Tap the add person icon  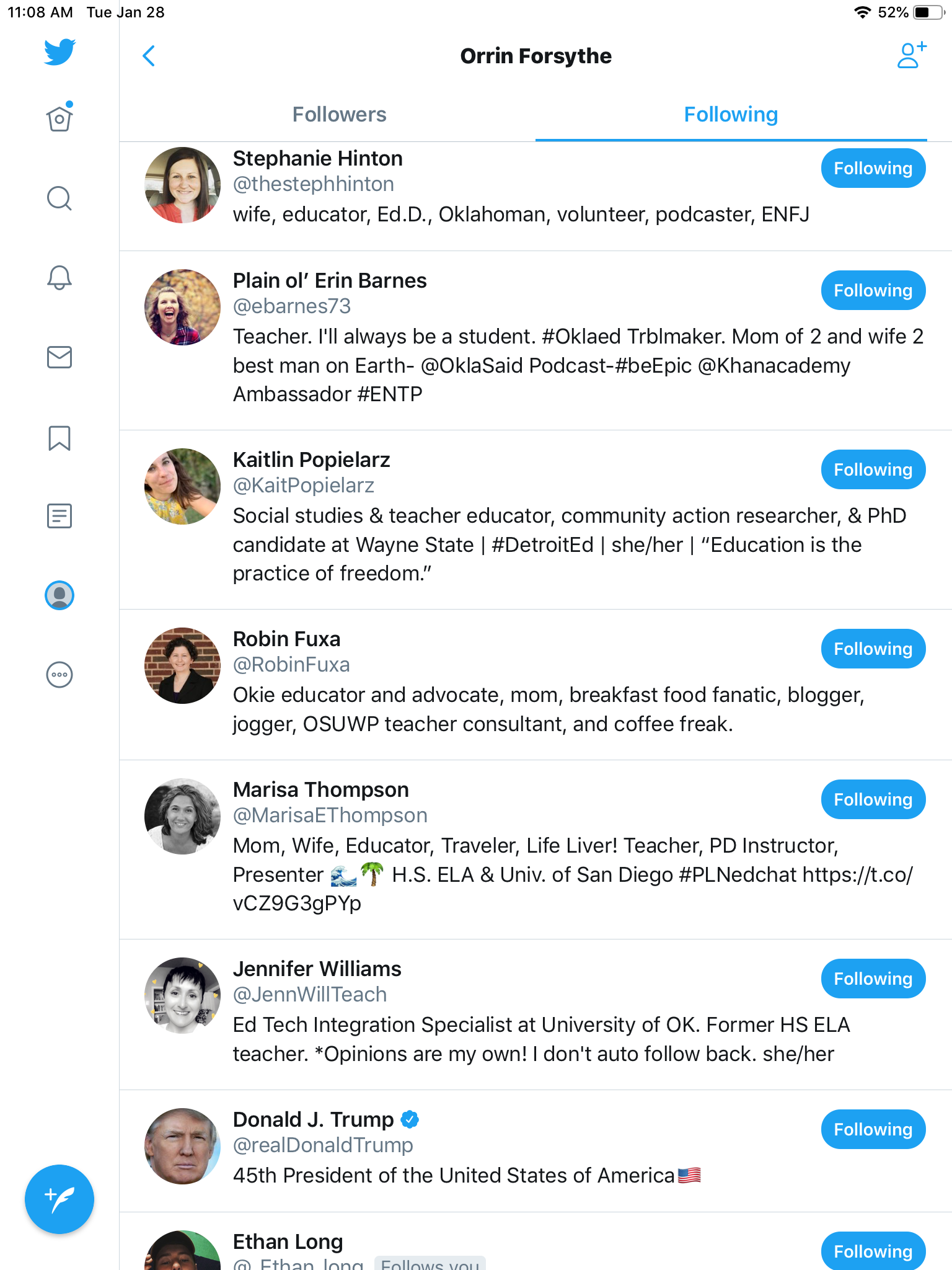(x=911, y=55)
